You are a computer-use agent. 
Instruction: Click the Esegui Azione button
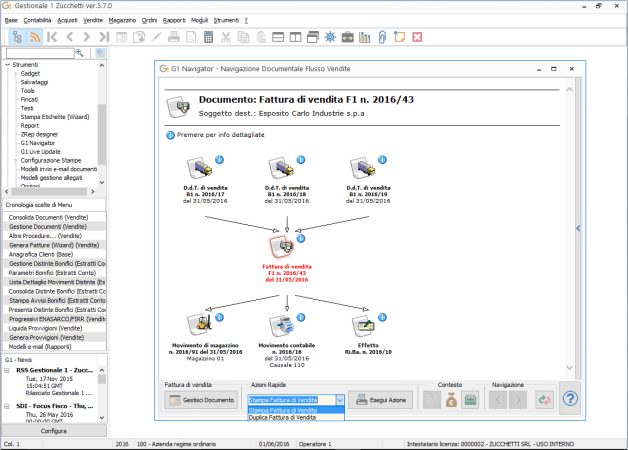click(x=380, y=400)
